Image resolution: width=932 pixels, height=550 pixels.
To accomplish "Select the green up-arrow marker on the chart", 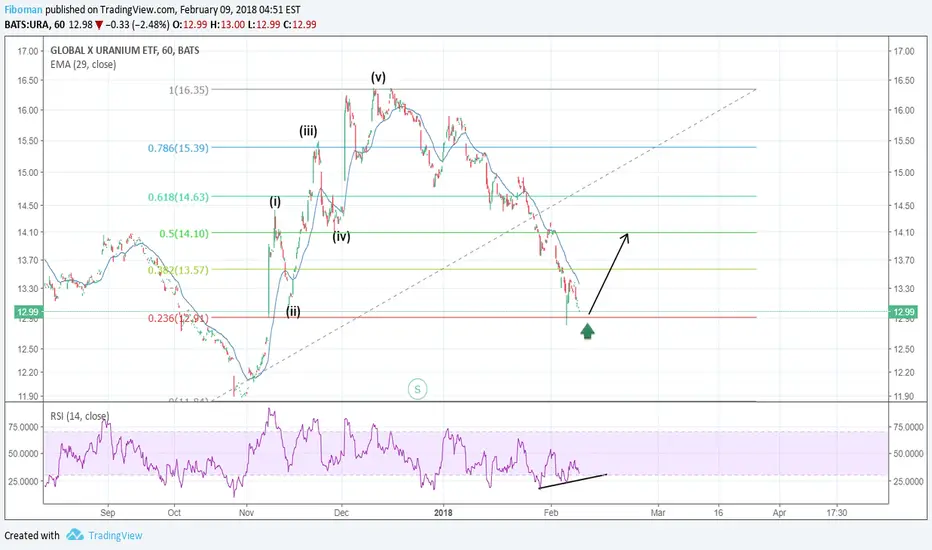I will 587,331.
